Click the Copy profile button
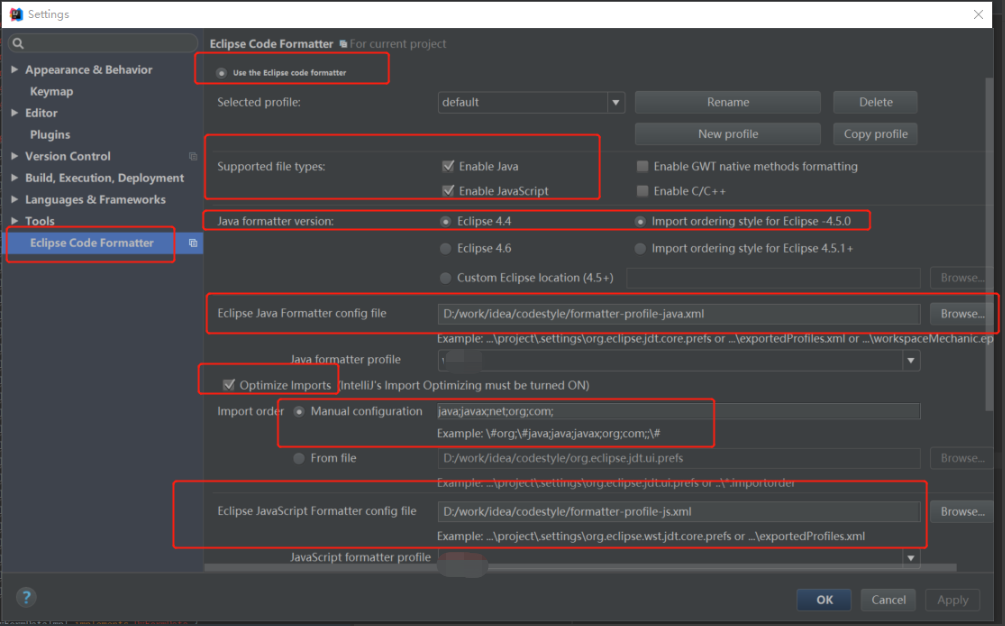 (875, 134)
